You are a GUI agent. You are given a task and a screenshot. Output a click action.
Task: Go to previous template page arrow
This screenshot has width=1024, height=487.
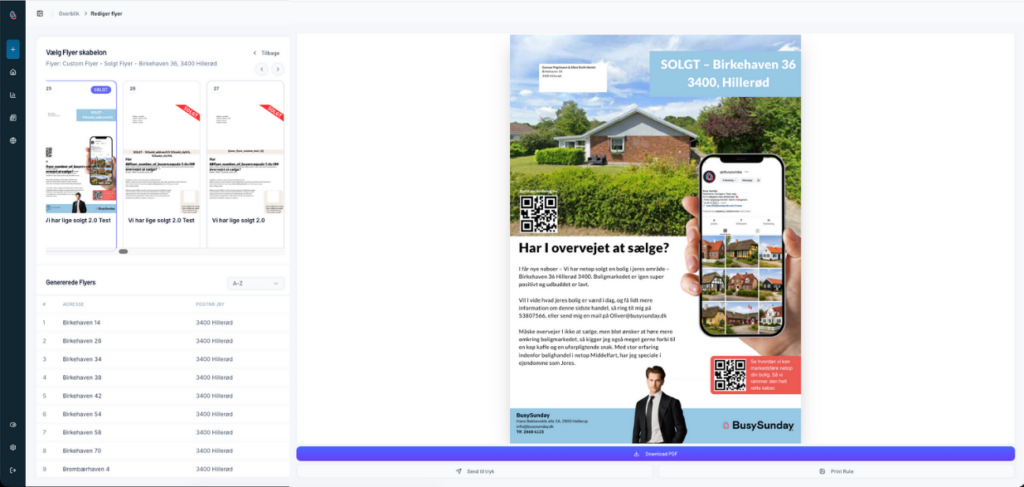tap(262, 69)
